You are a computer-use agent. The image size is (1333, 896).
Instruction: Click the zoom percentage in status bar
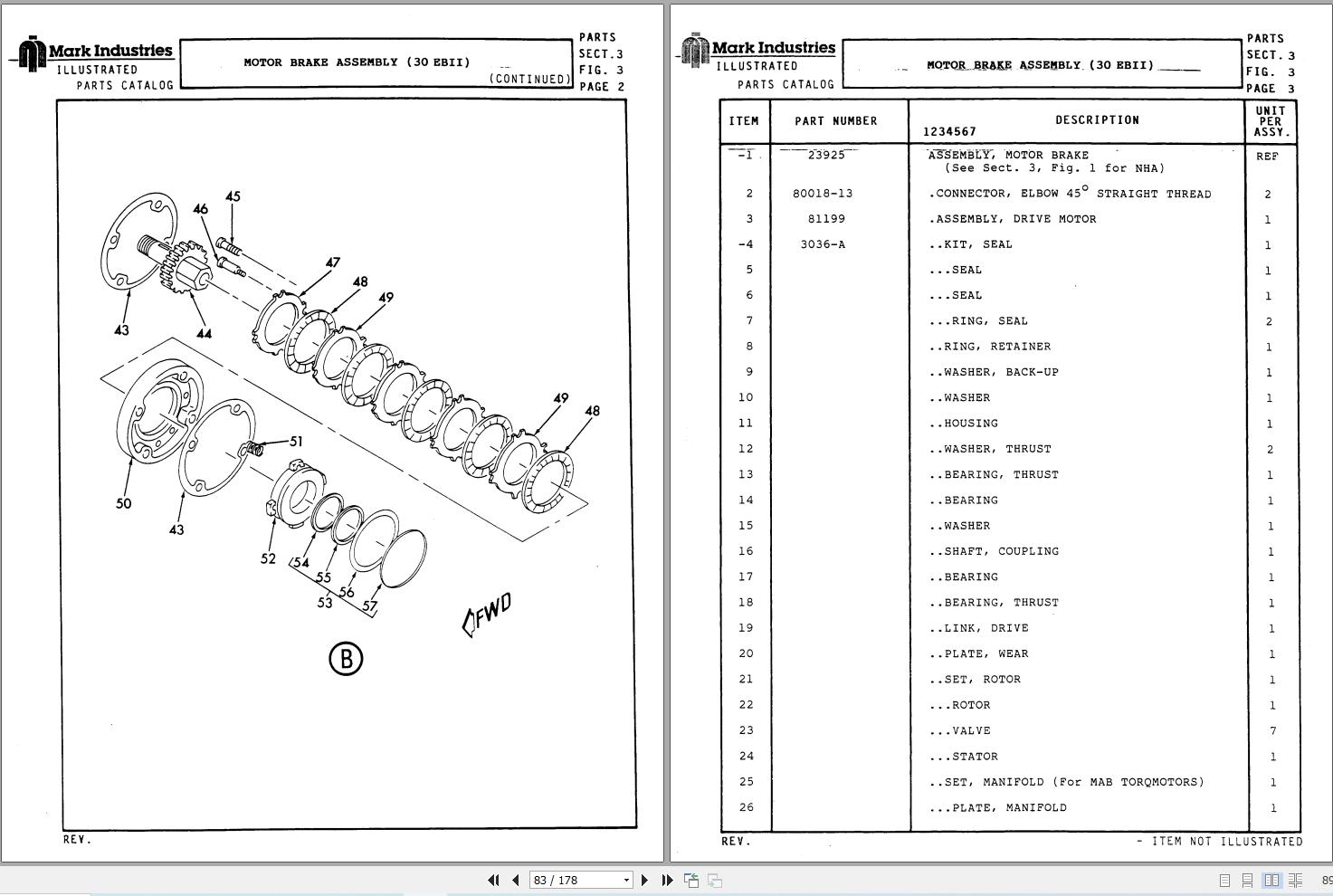(1327, 880)
